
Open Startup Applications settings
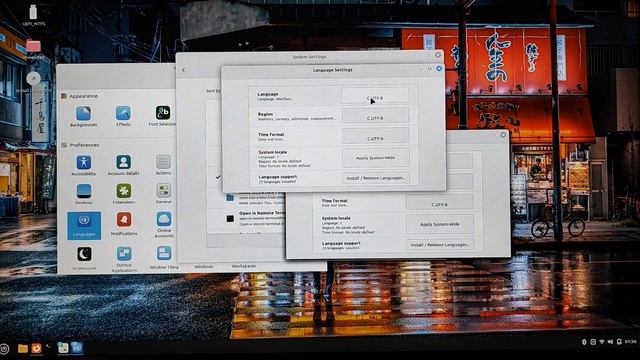click(x=124, y=260)
